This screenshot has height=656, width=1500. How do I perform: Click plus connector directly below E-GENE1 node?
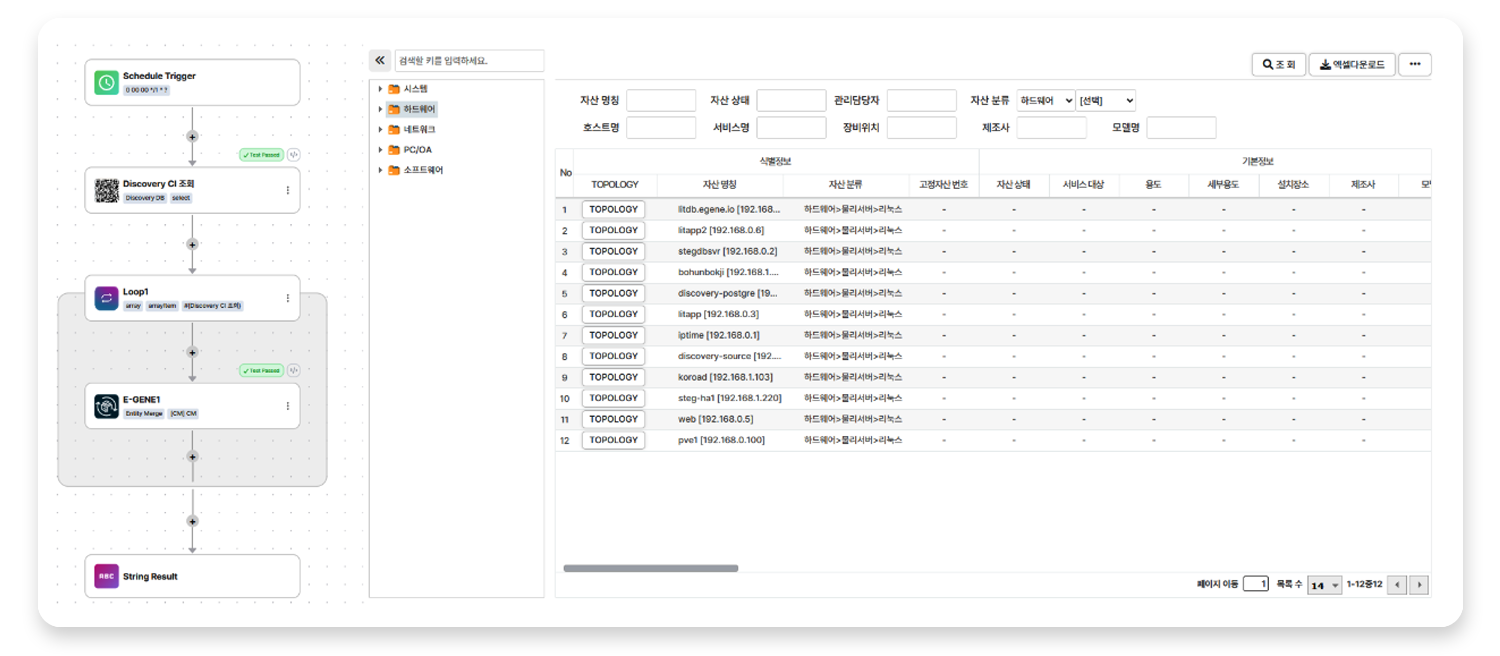pos(192,457)
